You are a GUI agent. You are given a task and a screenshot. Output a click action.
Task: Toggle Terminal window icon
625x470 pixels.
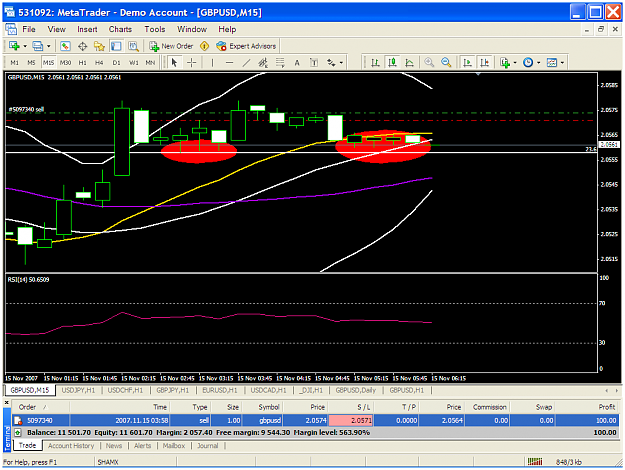(116, 46)
